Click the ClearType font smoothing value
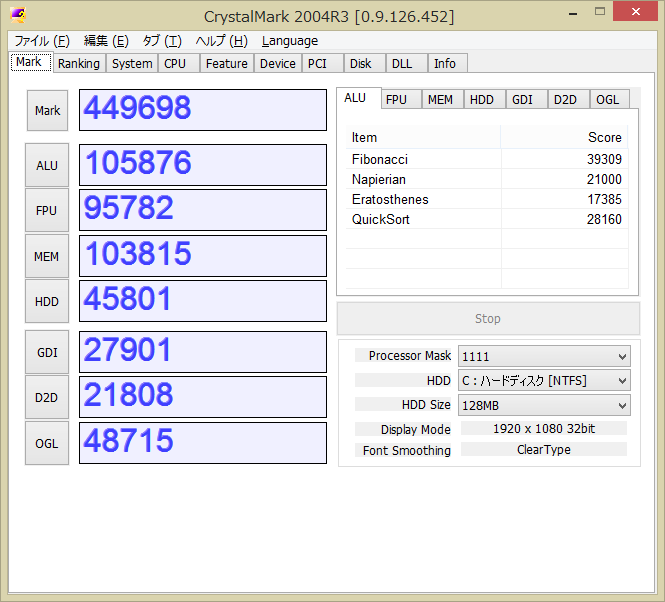 (544, 449)
